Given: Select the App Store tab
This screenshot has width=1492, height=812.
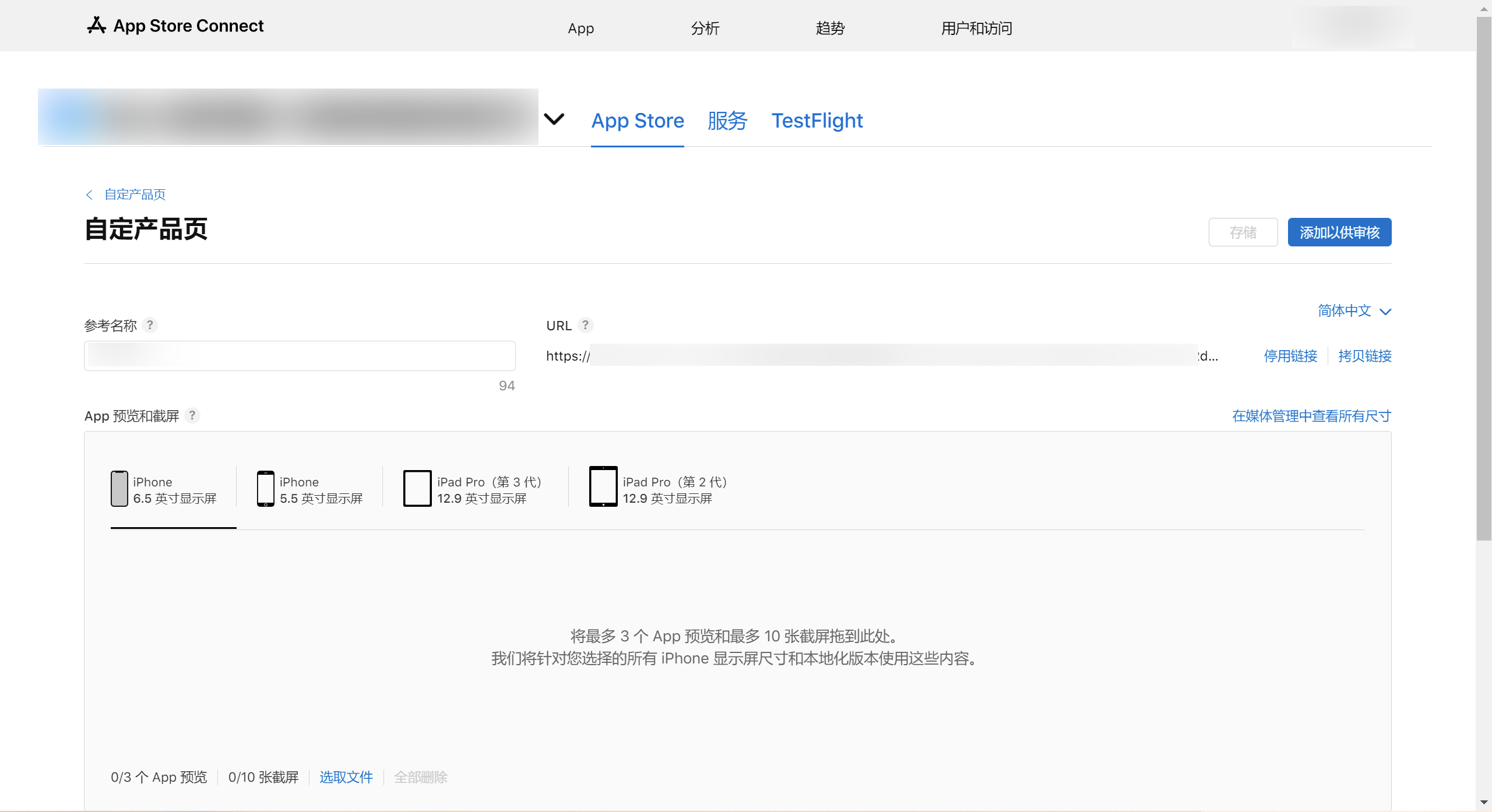Looking at the screenshot, I should pyautogui.click(x=638, y=120).
